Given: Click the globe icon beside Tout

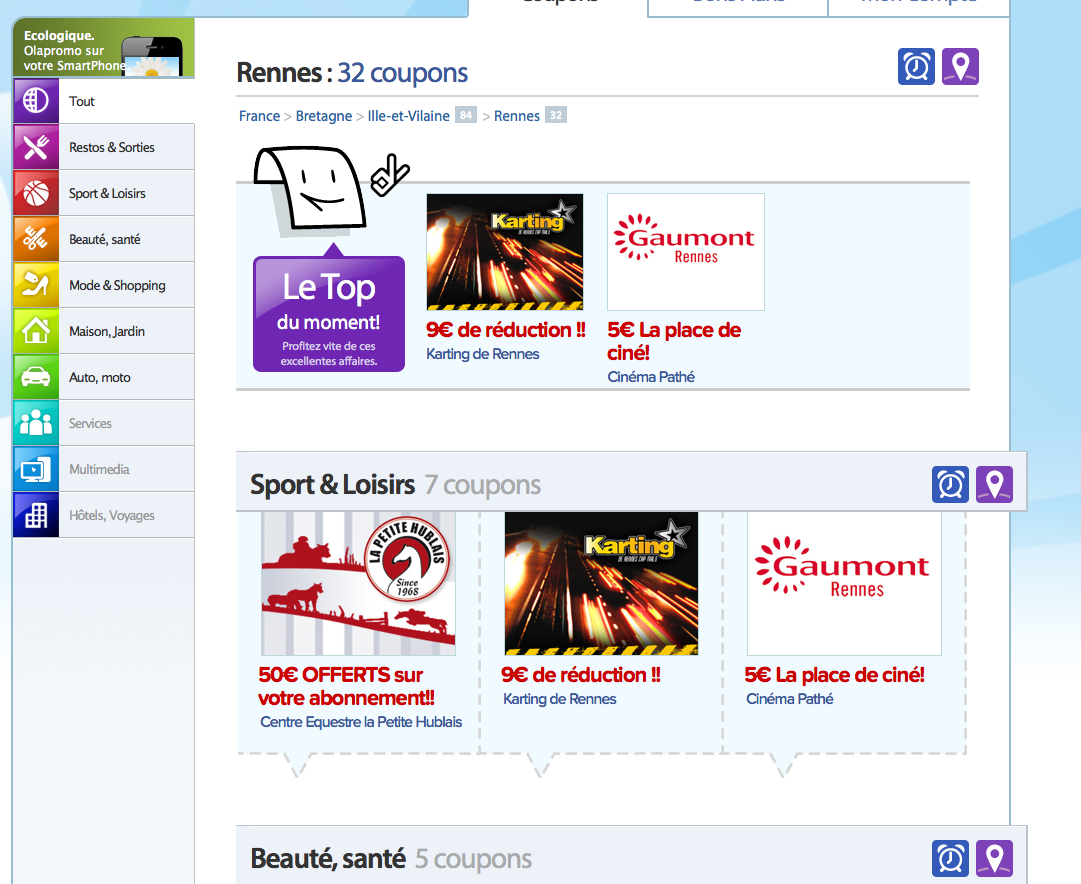Looking at the screenshot, I should coord(36,101).
